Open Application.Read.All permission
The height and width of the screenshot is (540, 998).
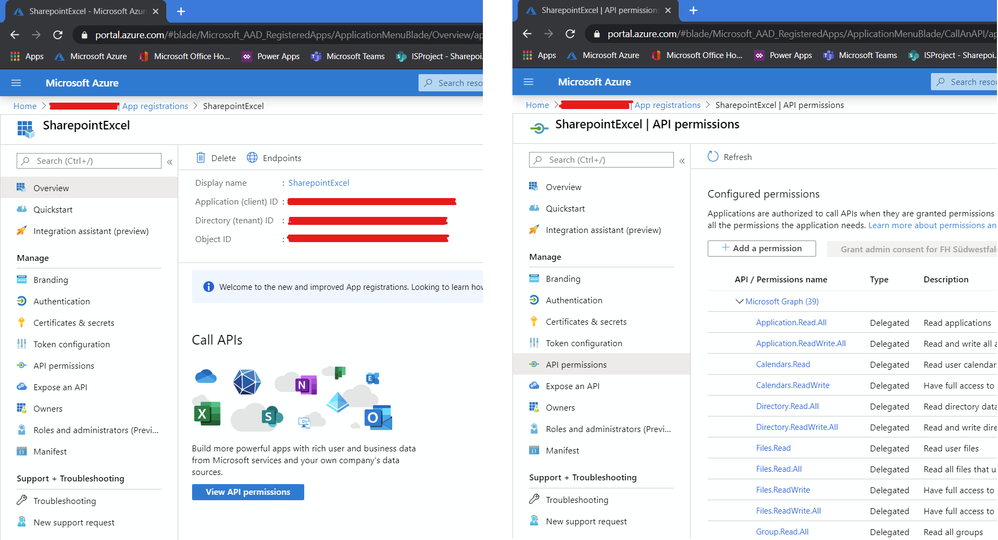coord(791,323)
